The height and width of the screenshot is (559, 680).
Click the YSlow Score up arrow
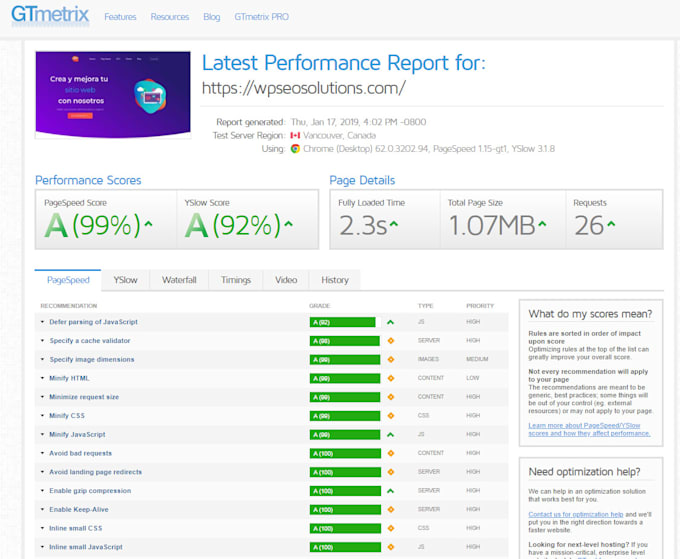(288, 224)
